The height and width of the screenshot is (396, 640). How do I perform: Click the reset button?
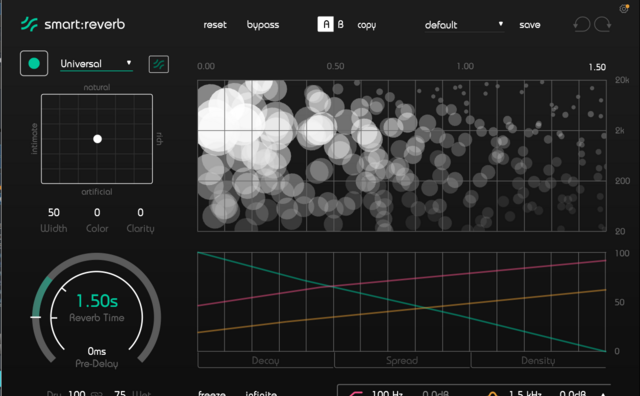pos(215,25)
